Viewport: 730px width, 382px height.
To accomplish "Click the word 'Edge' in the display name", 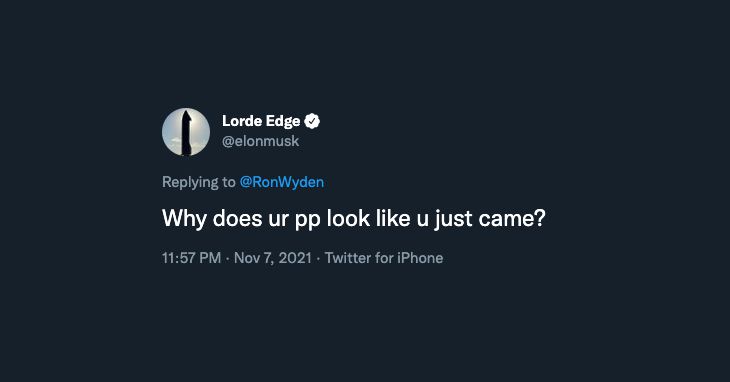I will click(283, 121).
